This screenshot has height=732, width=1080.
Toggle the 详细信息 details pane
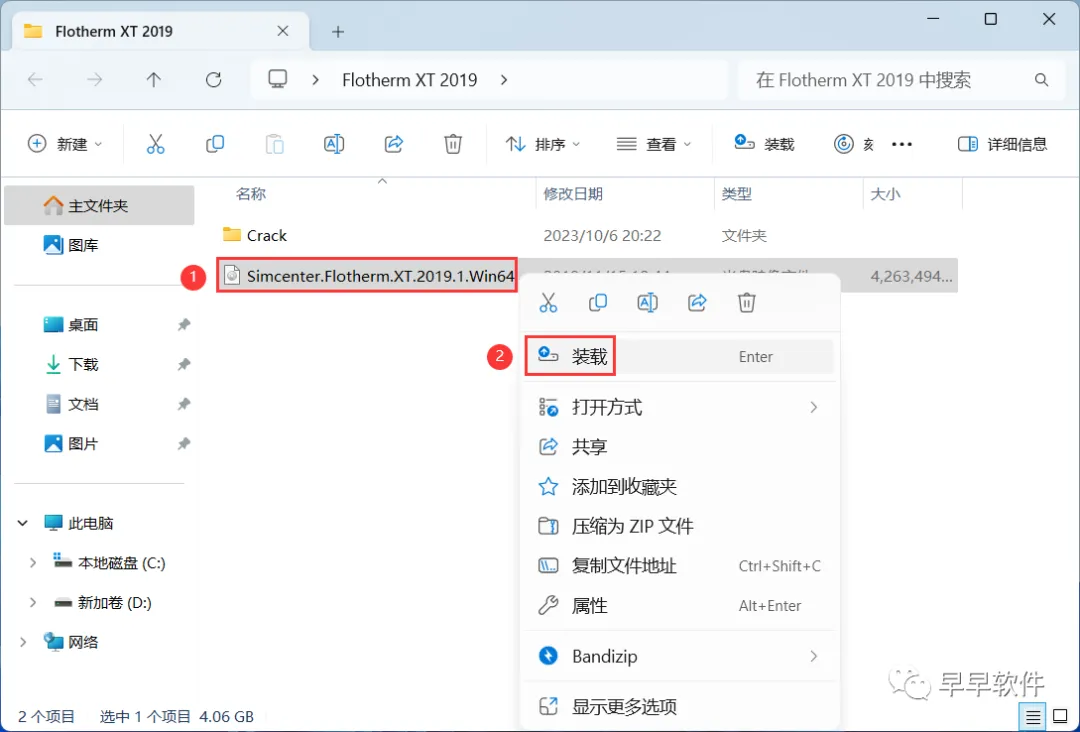pyautogui.click(x=1002, y=144)
